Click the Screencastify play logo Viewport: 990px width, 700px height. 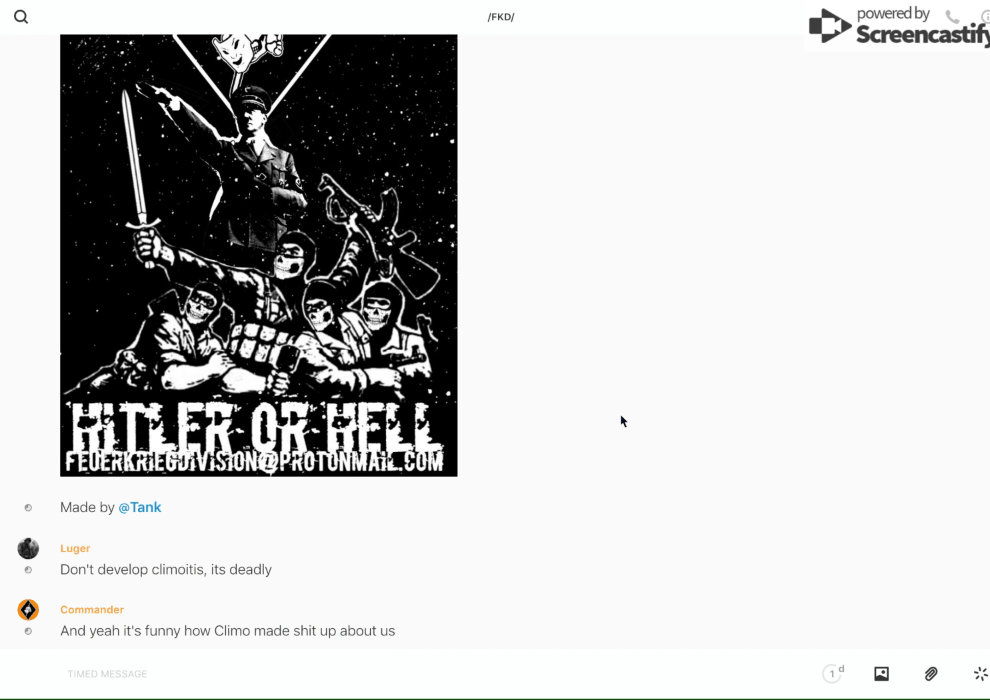point(830,26)
